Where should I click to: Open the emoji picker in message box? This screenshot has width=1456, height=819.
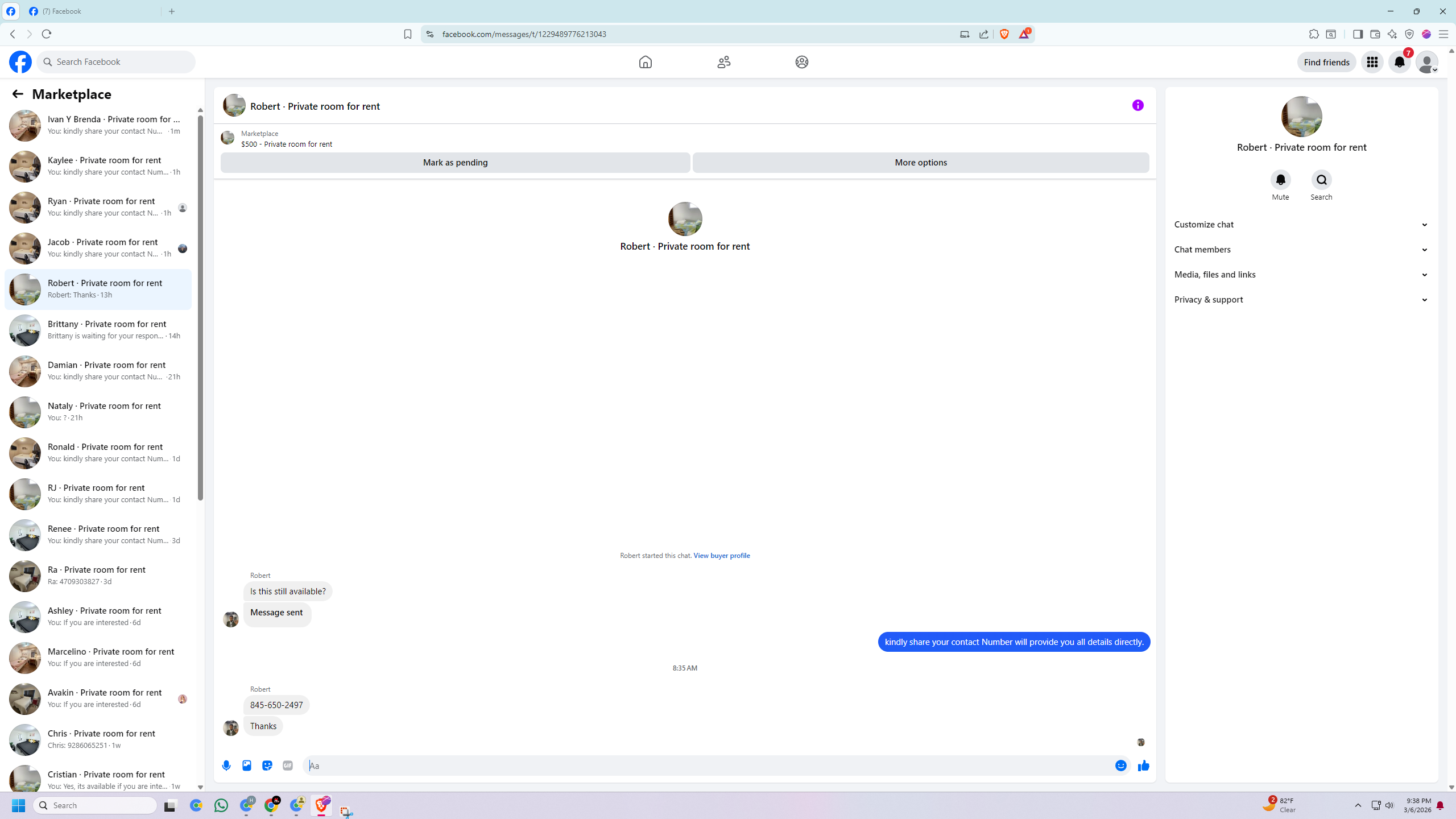1120,766
